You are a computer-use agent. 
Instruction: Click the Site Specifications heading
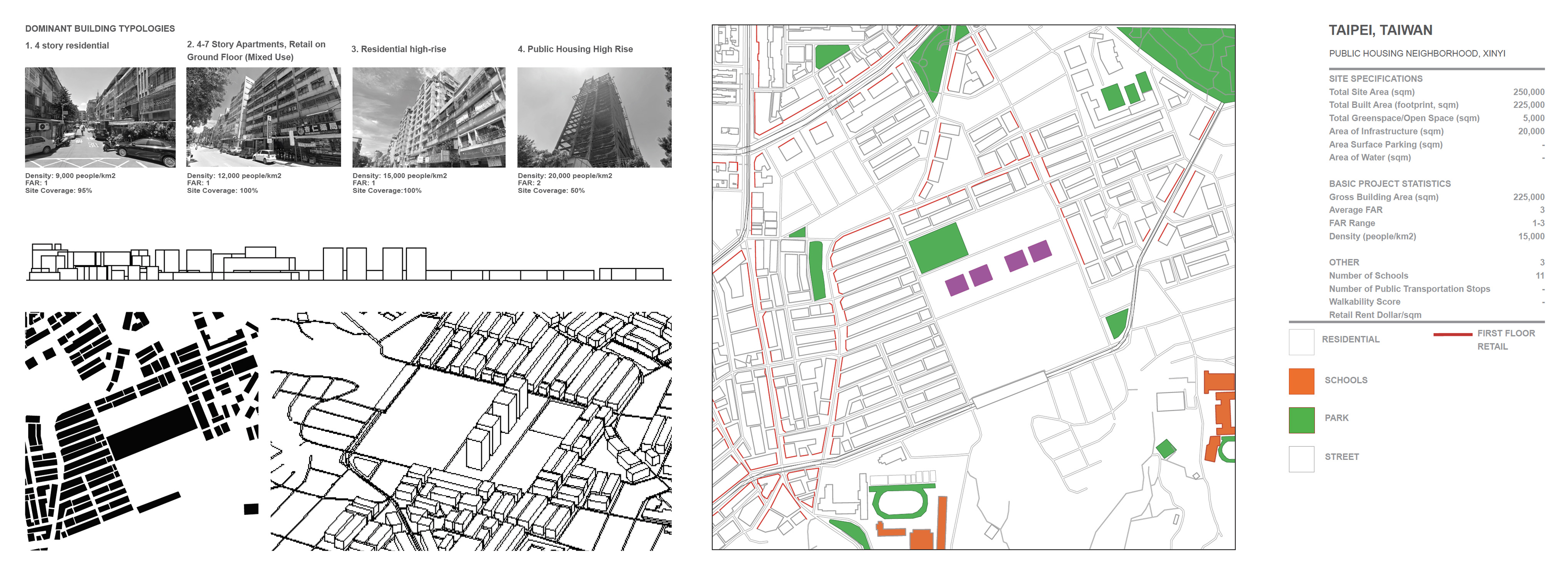[x=1375, y=79]
